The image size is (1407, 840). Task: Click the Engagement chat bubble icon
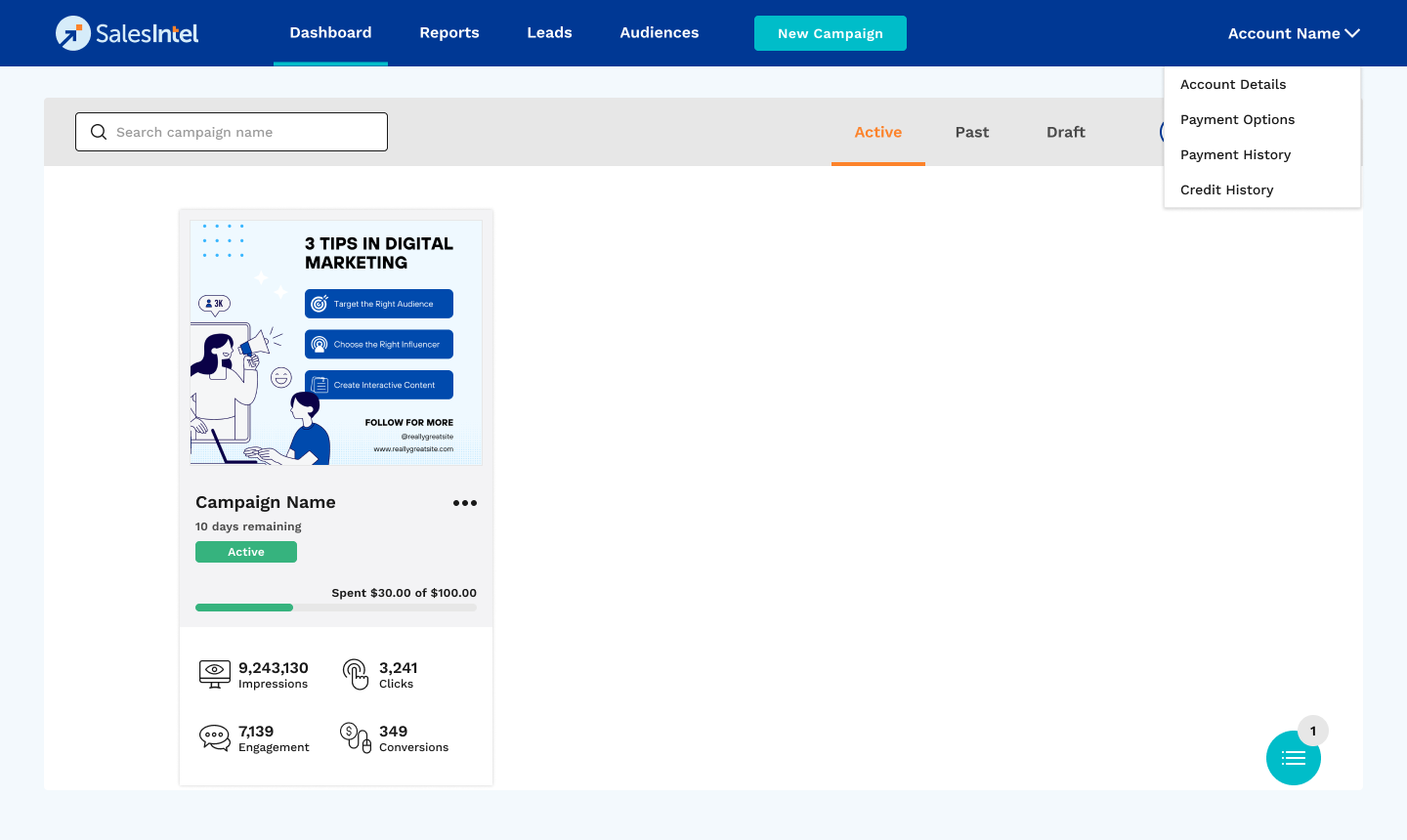pos(215,737)
